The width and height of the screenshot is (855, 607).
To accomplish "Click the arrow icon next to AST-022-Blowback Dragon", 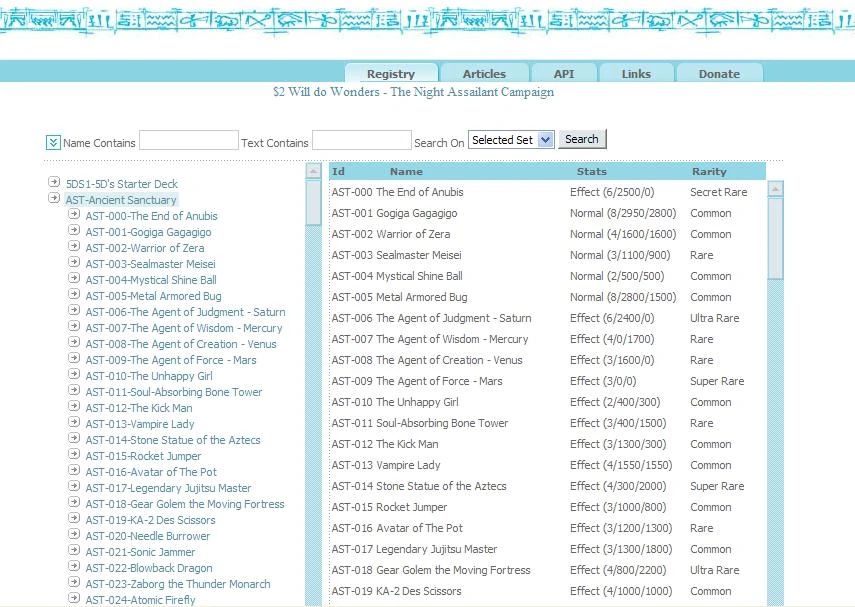I will 74,566.
